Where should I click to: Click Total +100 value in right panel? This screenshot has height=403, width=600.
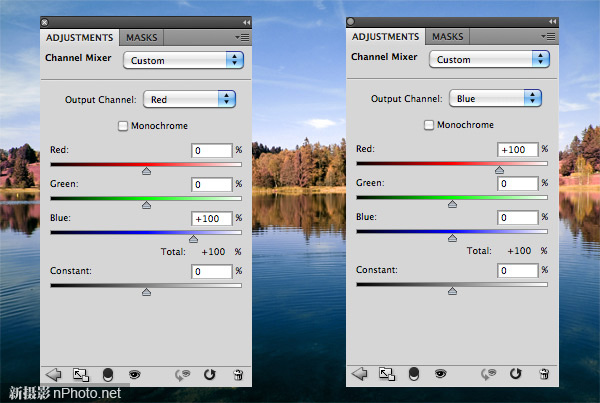(x=519, y=251)
